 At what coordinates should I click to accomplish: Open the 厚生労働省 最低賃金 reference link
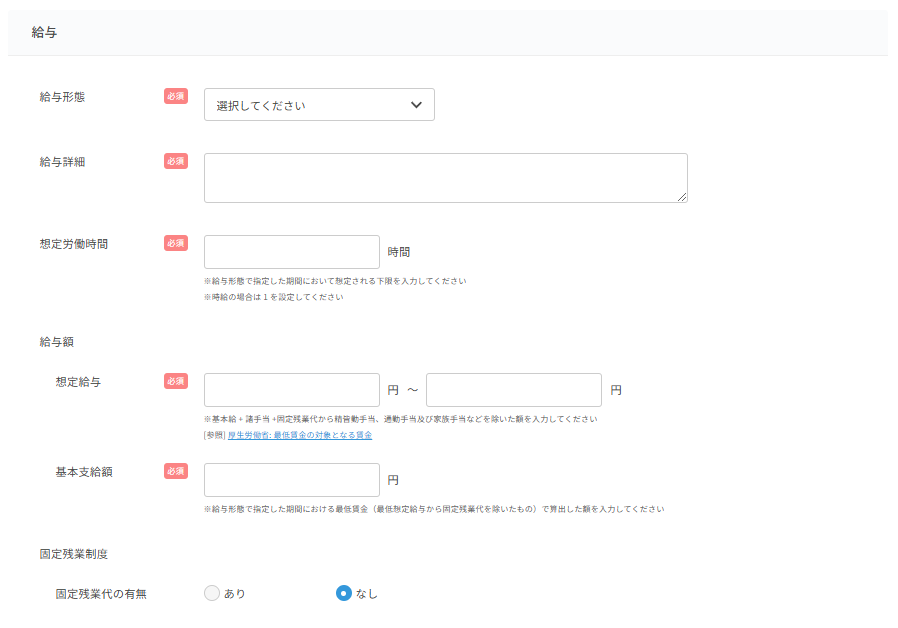[x=299, y=436]
